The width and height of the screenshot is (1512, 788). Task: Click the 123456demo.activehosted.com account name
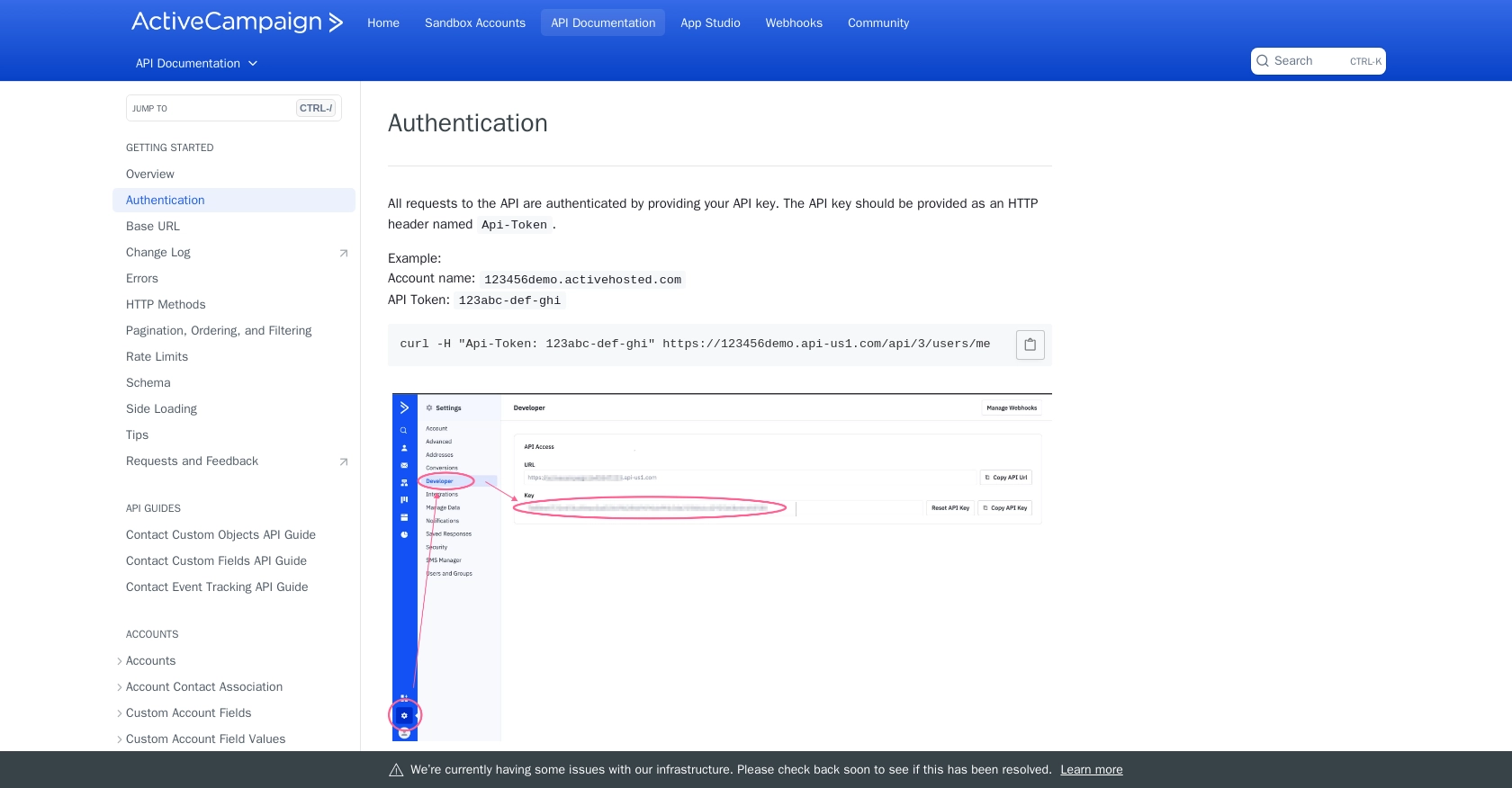[582, 280]
